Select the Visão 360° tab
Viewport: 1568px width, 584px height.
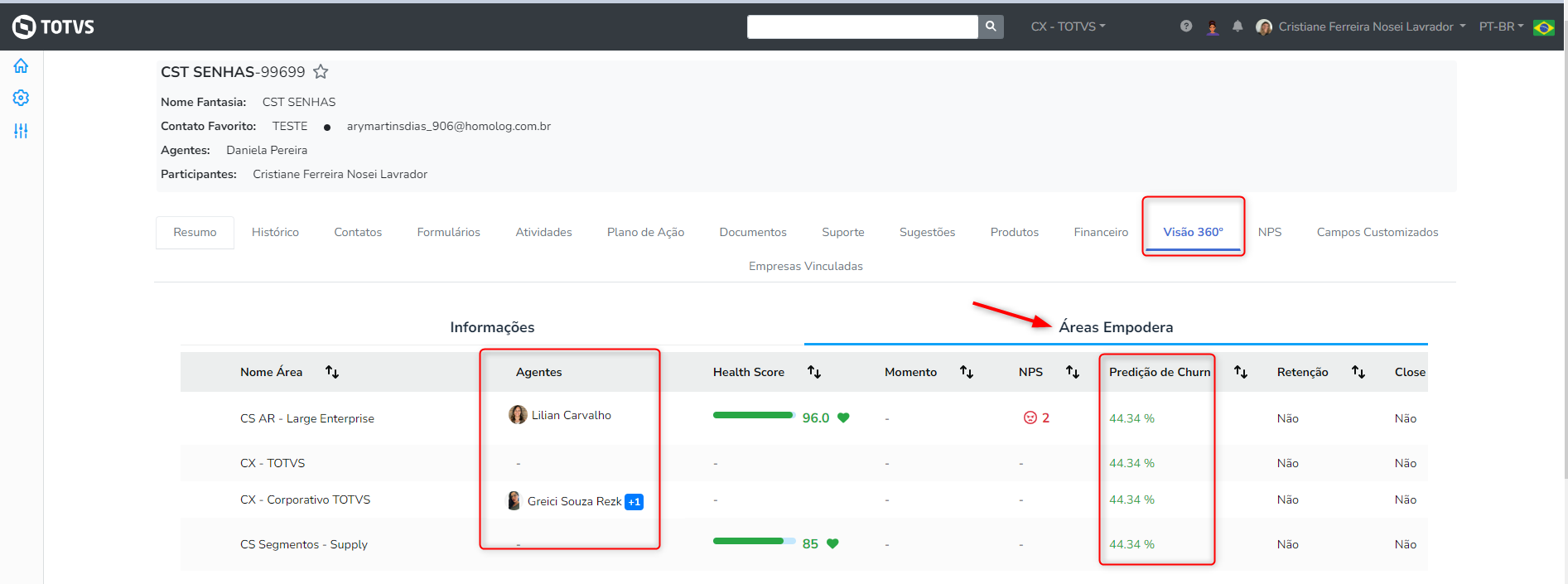pyautogui.click(x=1193, y=232)
